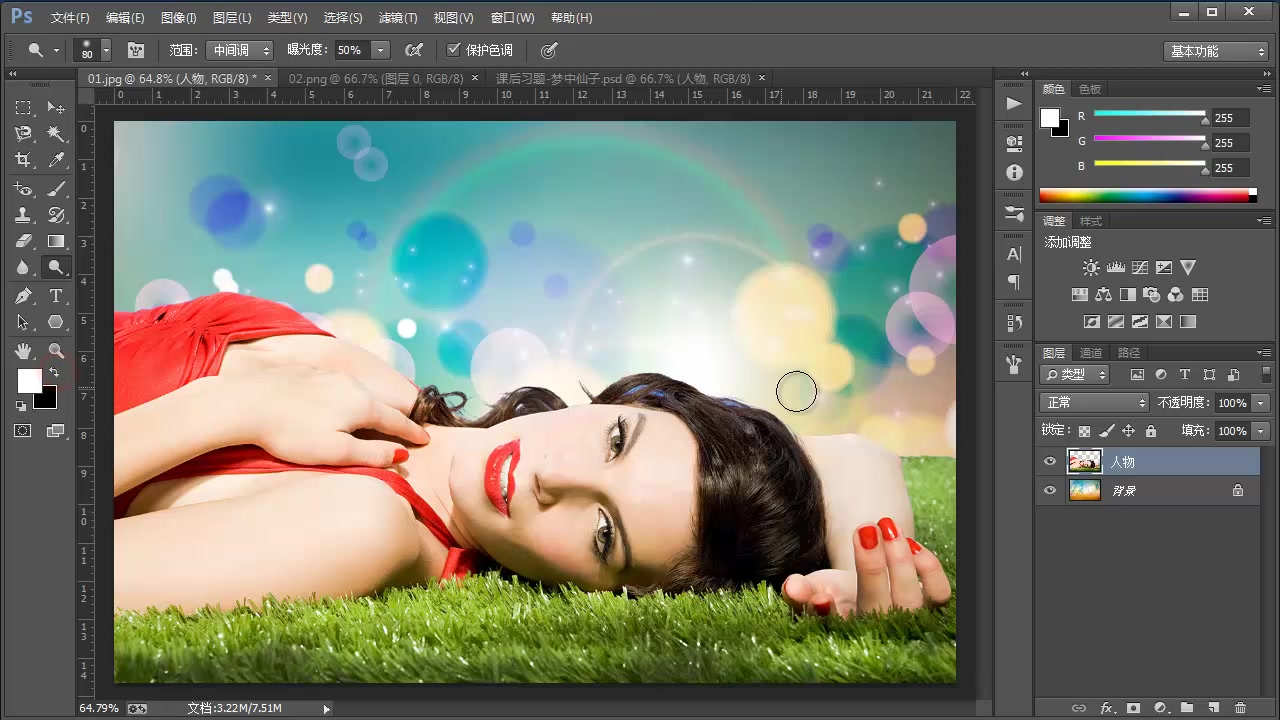Screen dimensions: 1280x720
Task: Select the Crop tool
Action: coord(23,160)
